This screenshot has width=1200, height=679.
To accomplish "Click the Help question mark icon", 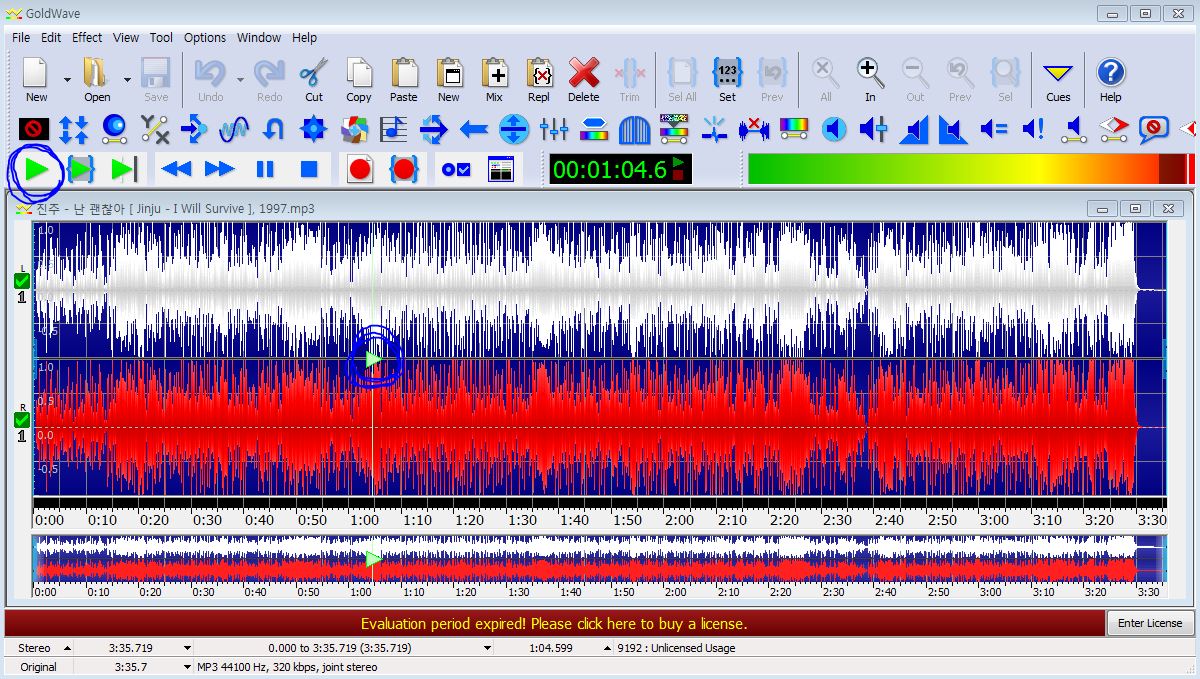I will pos(1110,80).
